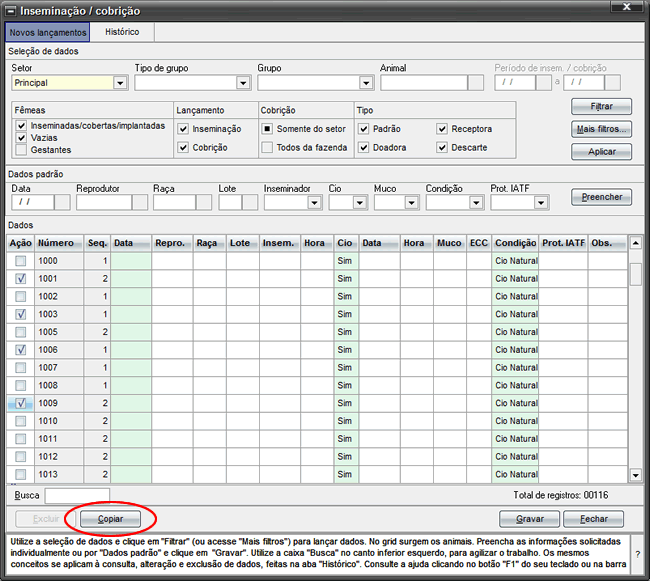Open Data calendar picker in Dados padrão
Viewport: 650px width, 581px height.
pos(62,202)
